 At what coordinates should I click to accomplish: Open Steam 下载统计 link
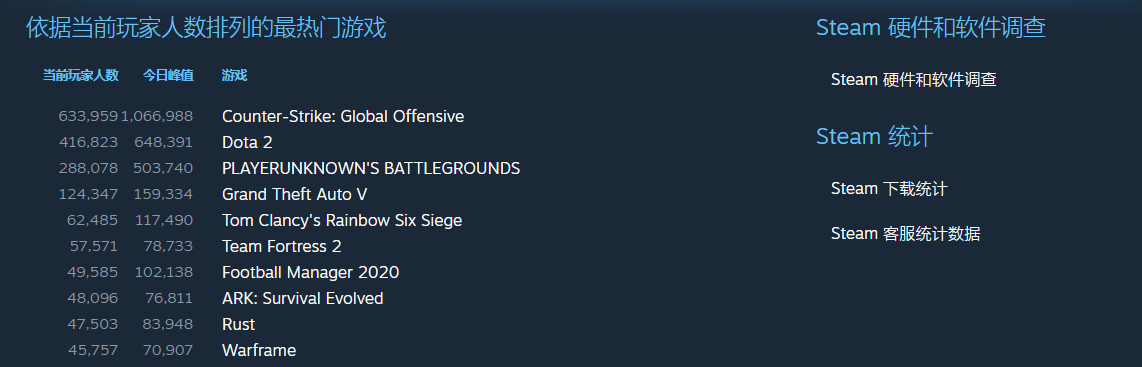coord(889,189)
